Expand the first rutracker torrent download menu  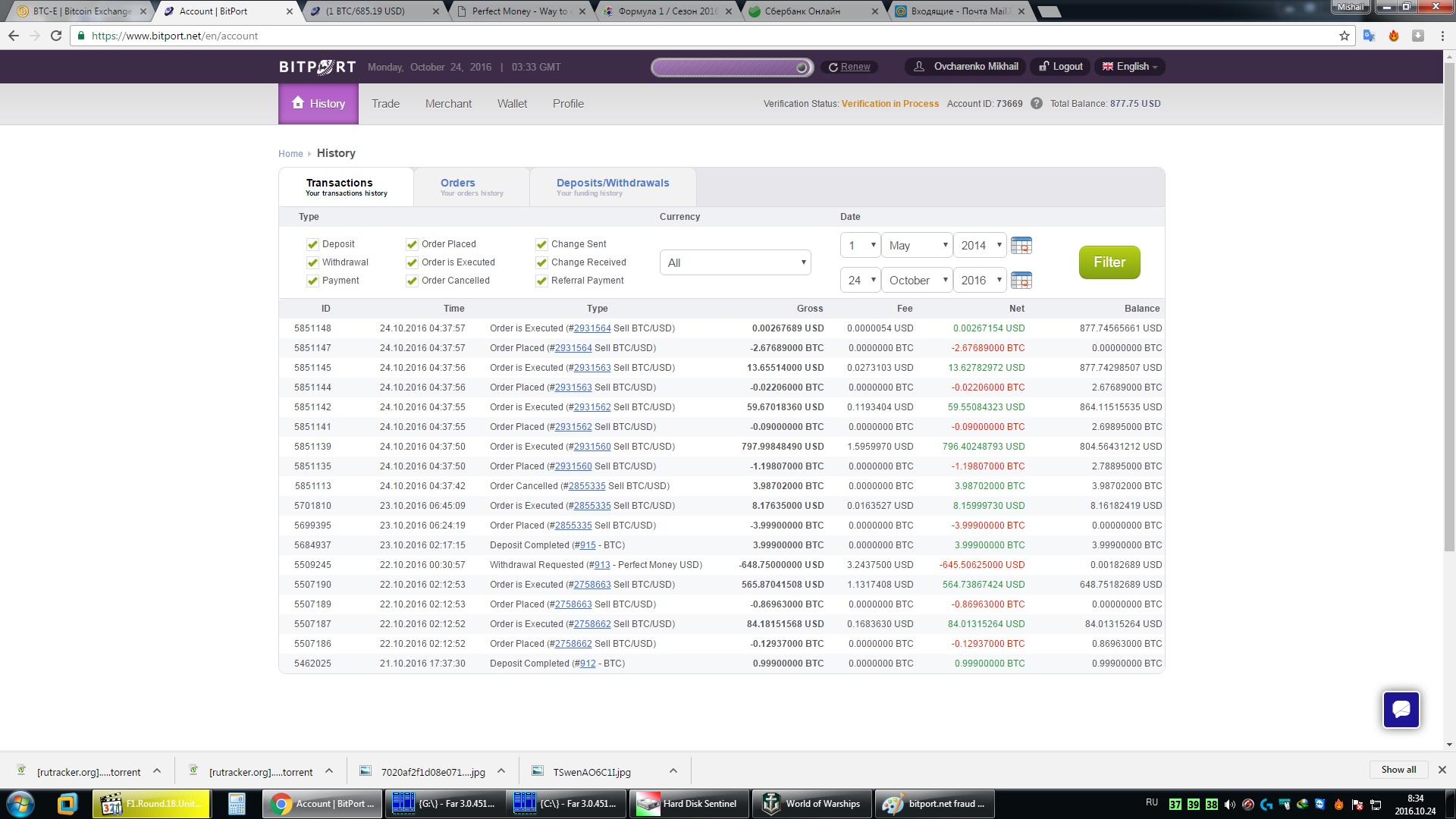(157, 771)
